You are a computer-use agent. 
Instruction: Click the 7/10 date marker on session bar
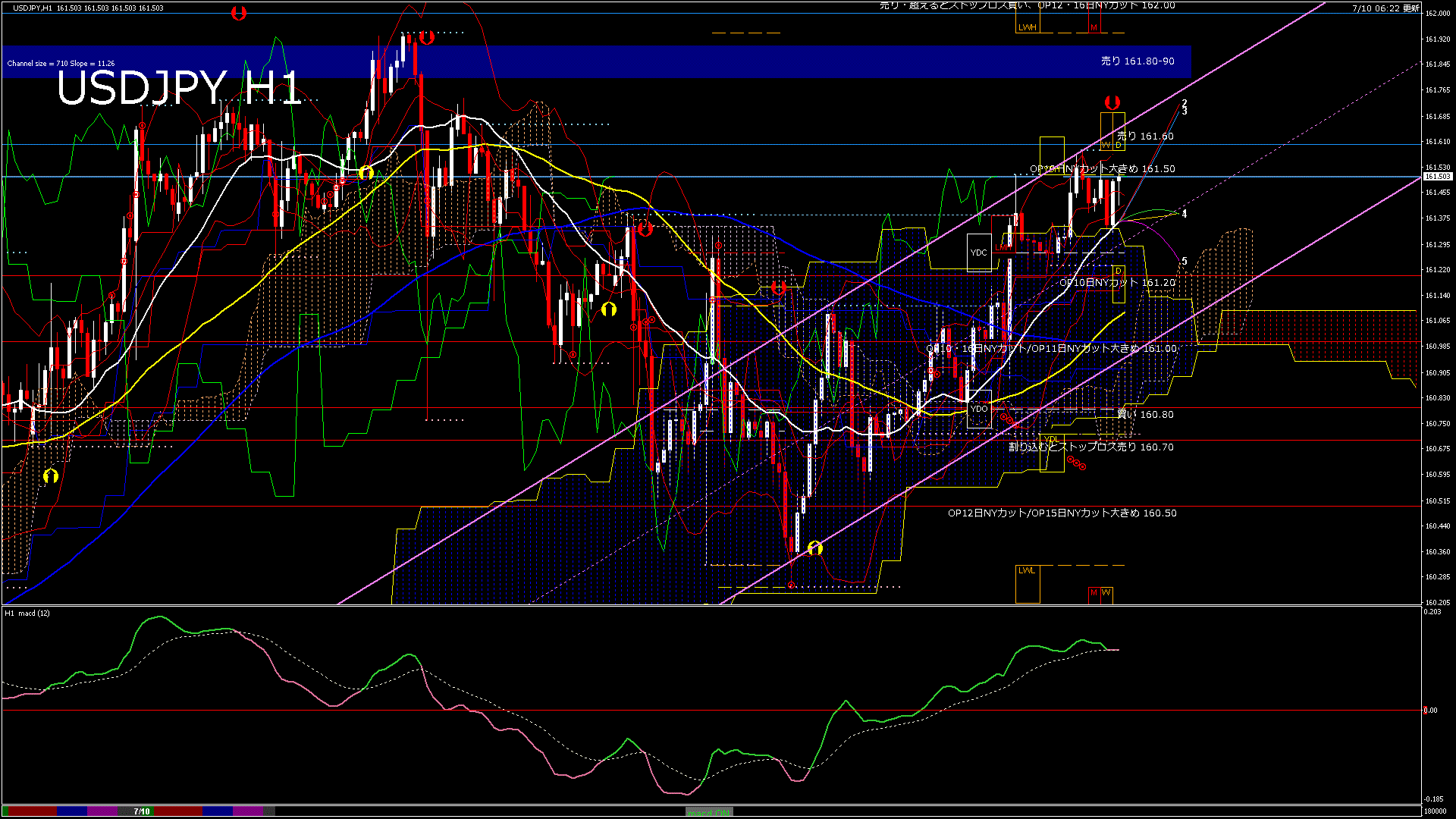[142, 811]
